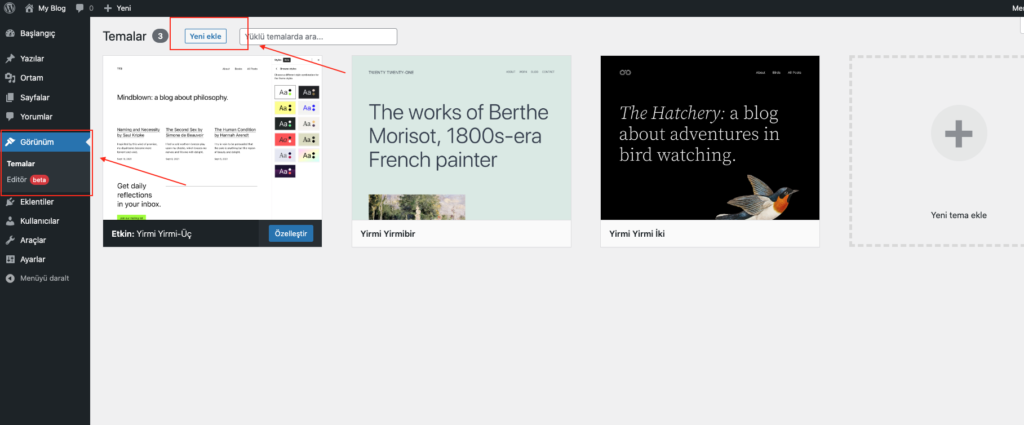Open Ayarlar settings icon

10,259
